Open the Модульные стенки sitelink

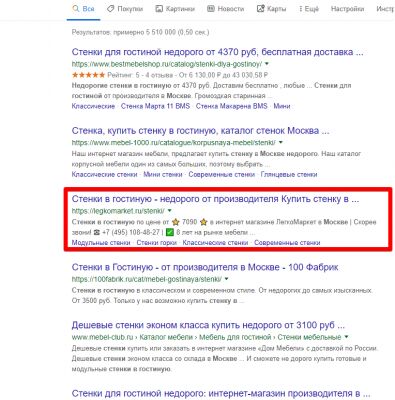coord(101,243)
